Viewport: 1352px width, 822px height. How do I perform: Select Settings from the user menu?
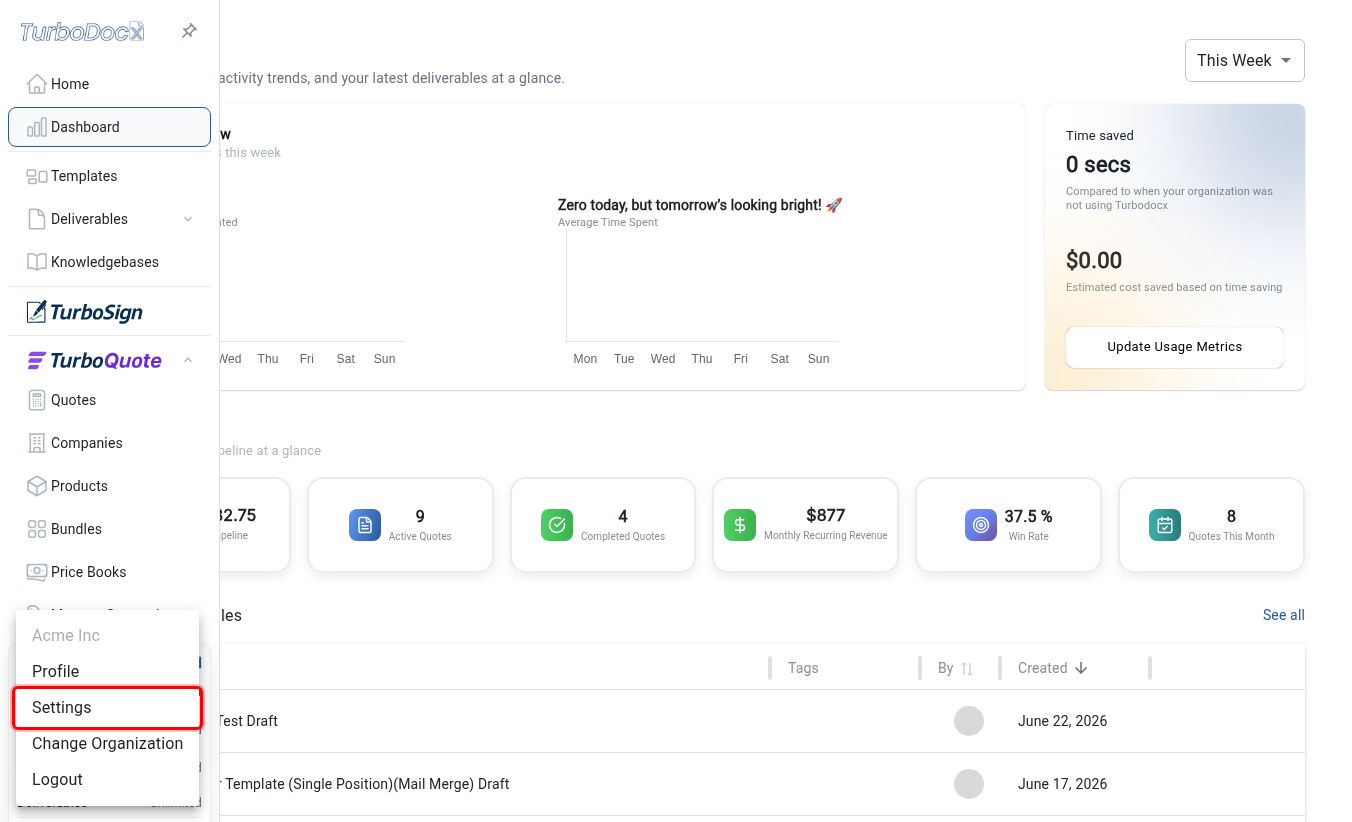point(108,708)
